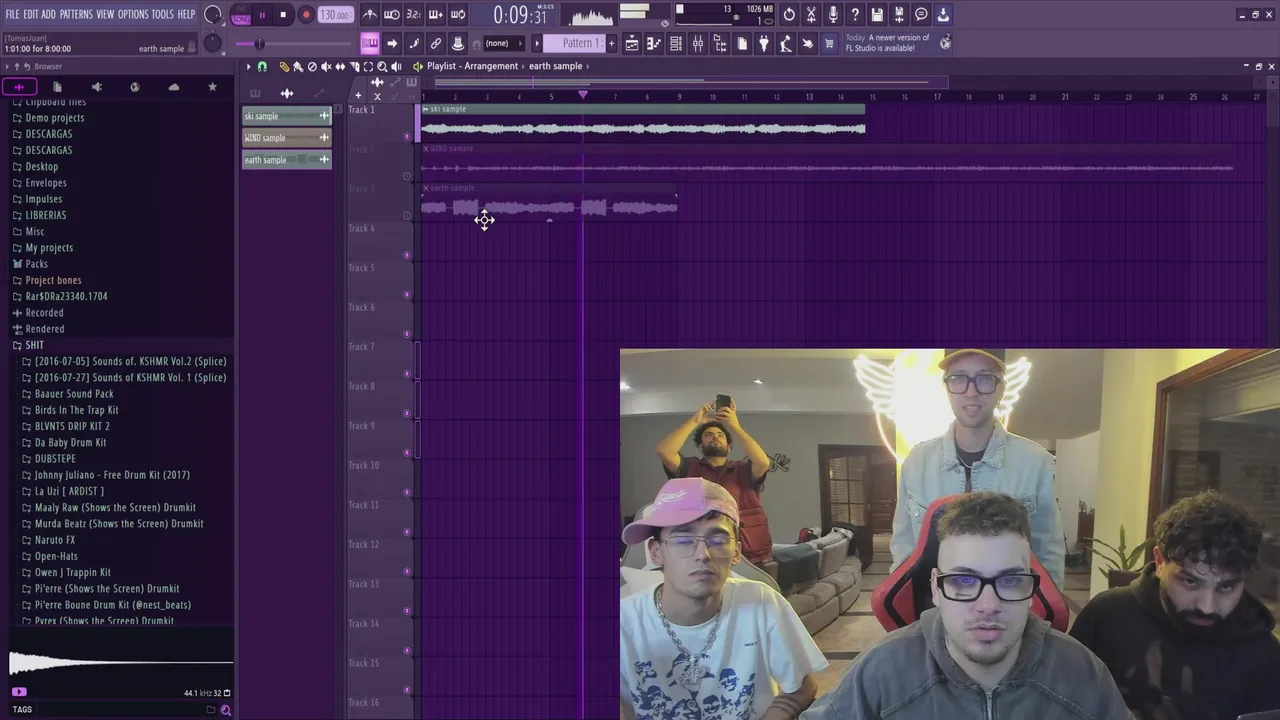Image resolution: width=1280 pixels, height=720 pixels.
Task: Open the EDIT menu
Action: point(31,14)
